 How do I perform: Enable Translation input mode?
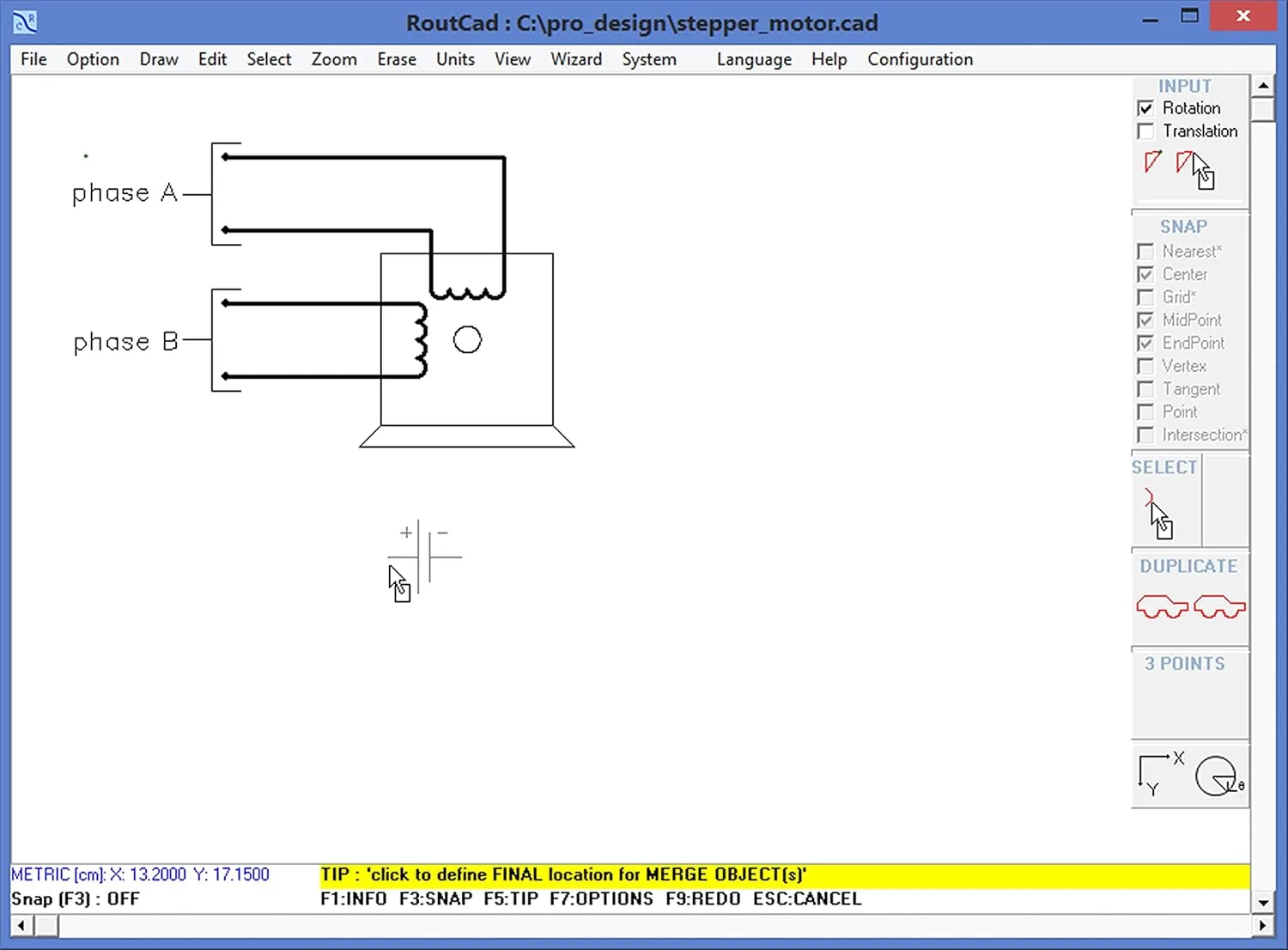point(1146,131)
